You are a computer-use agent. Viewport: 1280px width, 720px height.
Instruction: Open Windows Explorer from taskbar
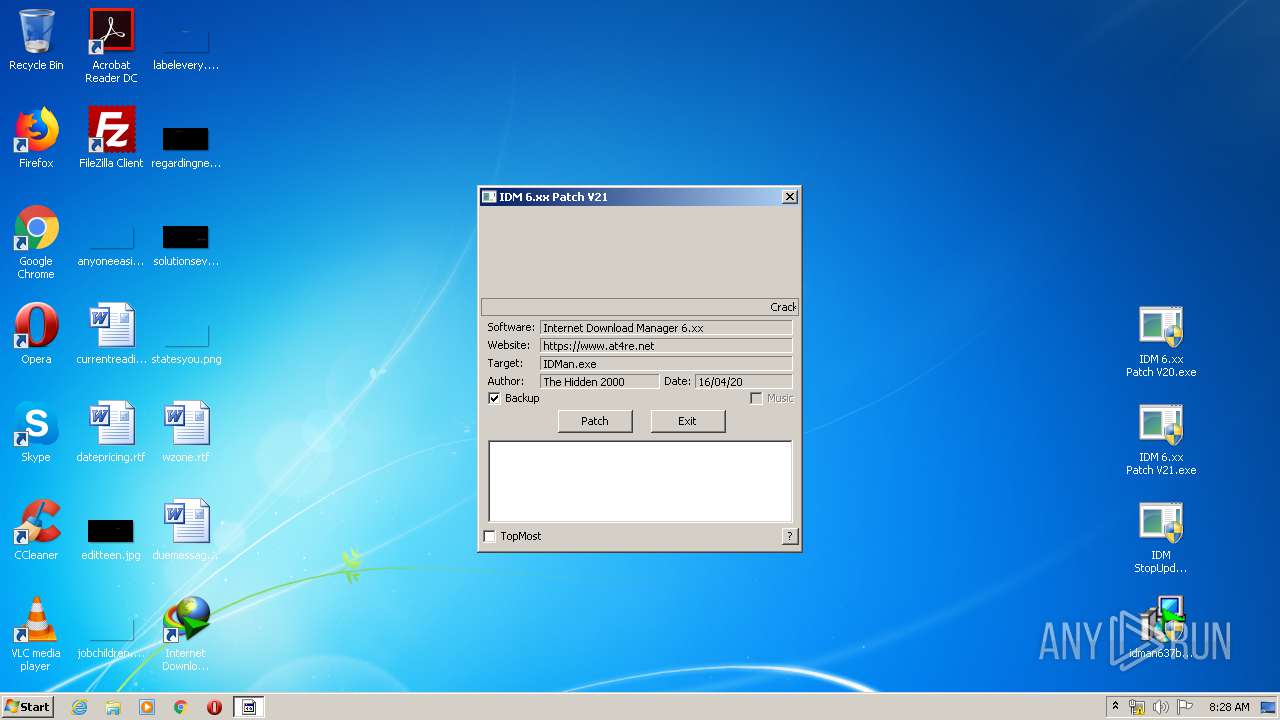[113, 707]
